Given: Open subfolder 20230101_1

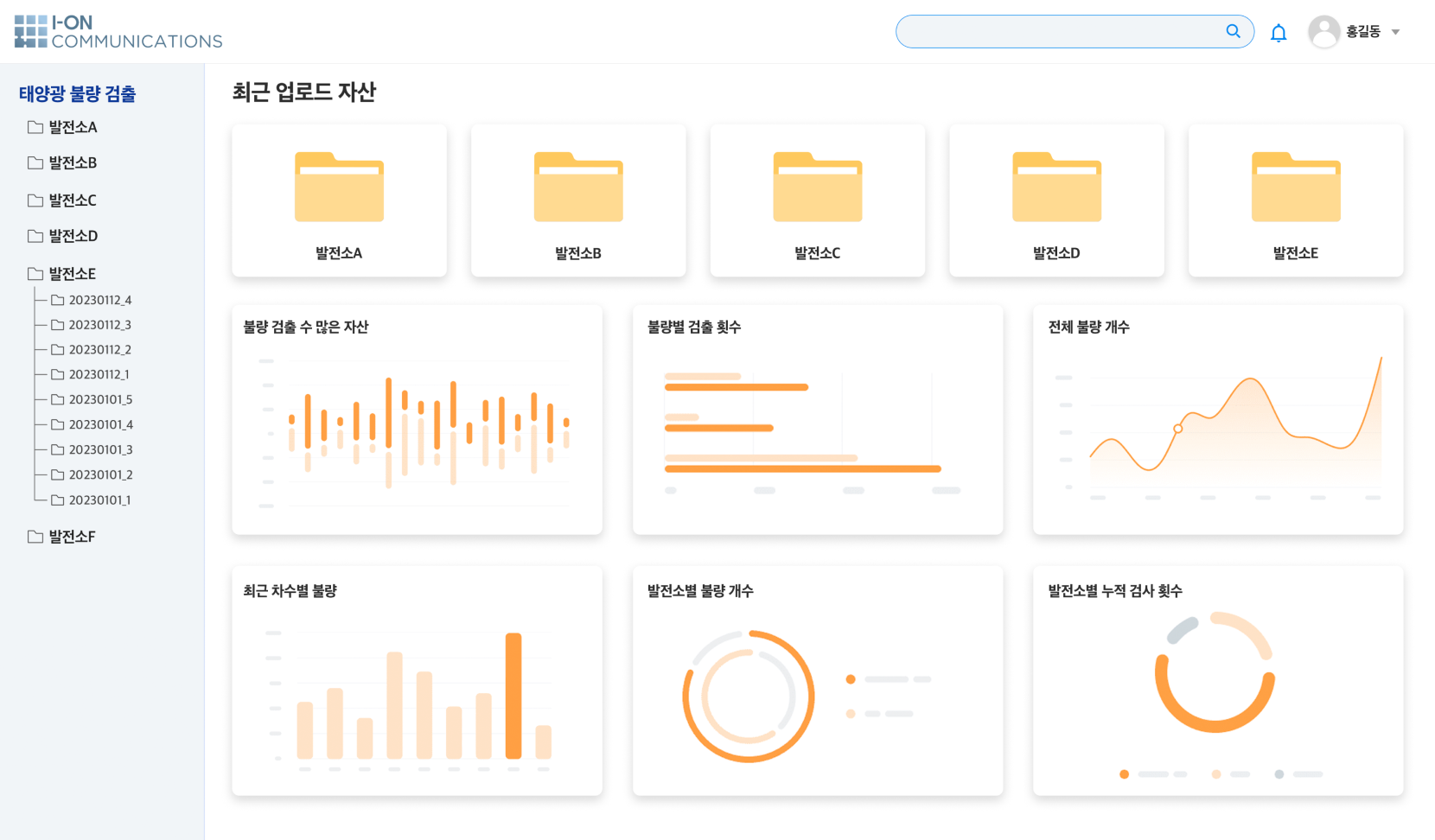Looking at the screenshot, I should [x=100, y=500].
